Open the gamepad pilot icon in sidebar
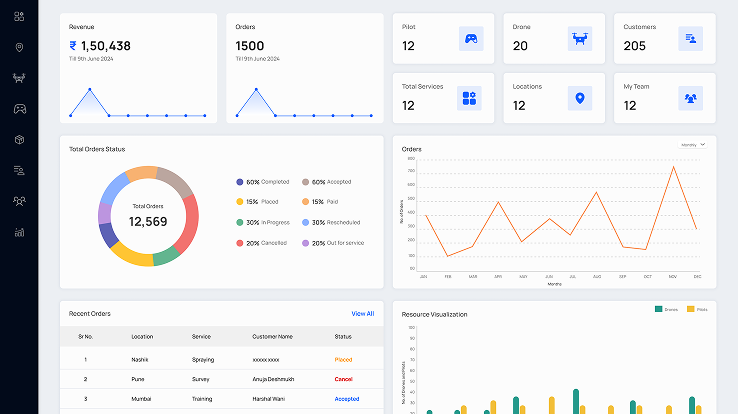The height and width of the screenshot is (414, 738). pos(19,109)
